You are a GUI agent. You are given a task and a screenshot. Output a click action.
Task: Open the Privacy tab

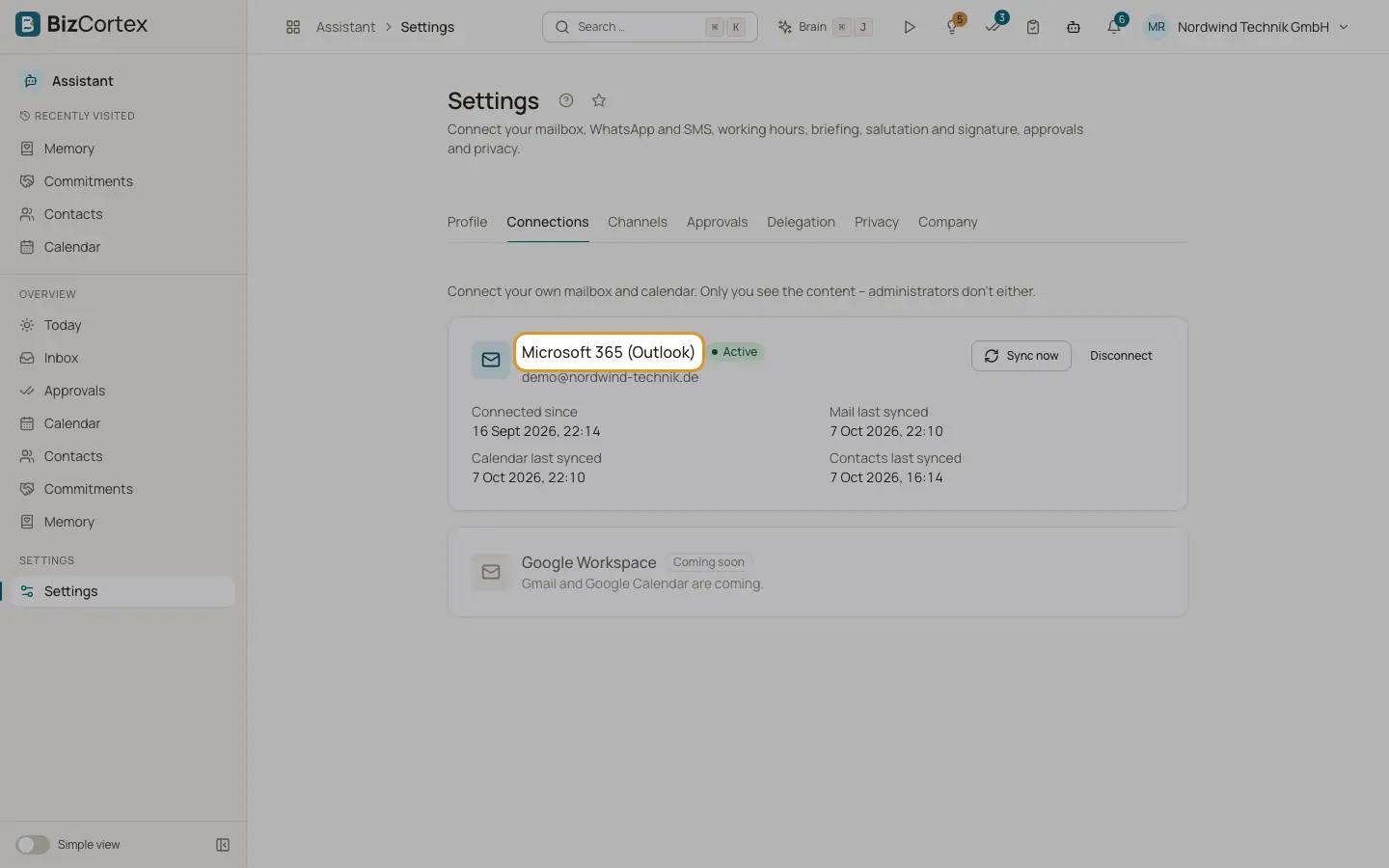[x=877, y=222]
